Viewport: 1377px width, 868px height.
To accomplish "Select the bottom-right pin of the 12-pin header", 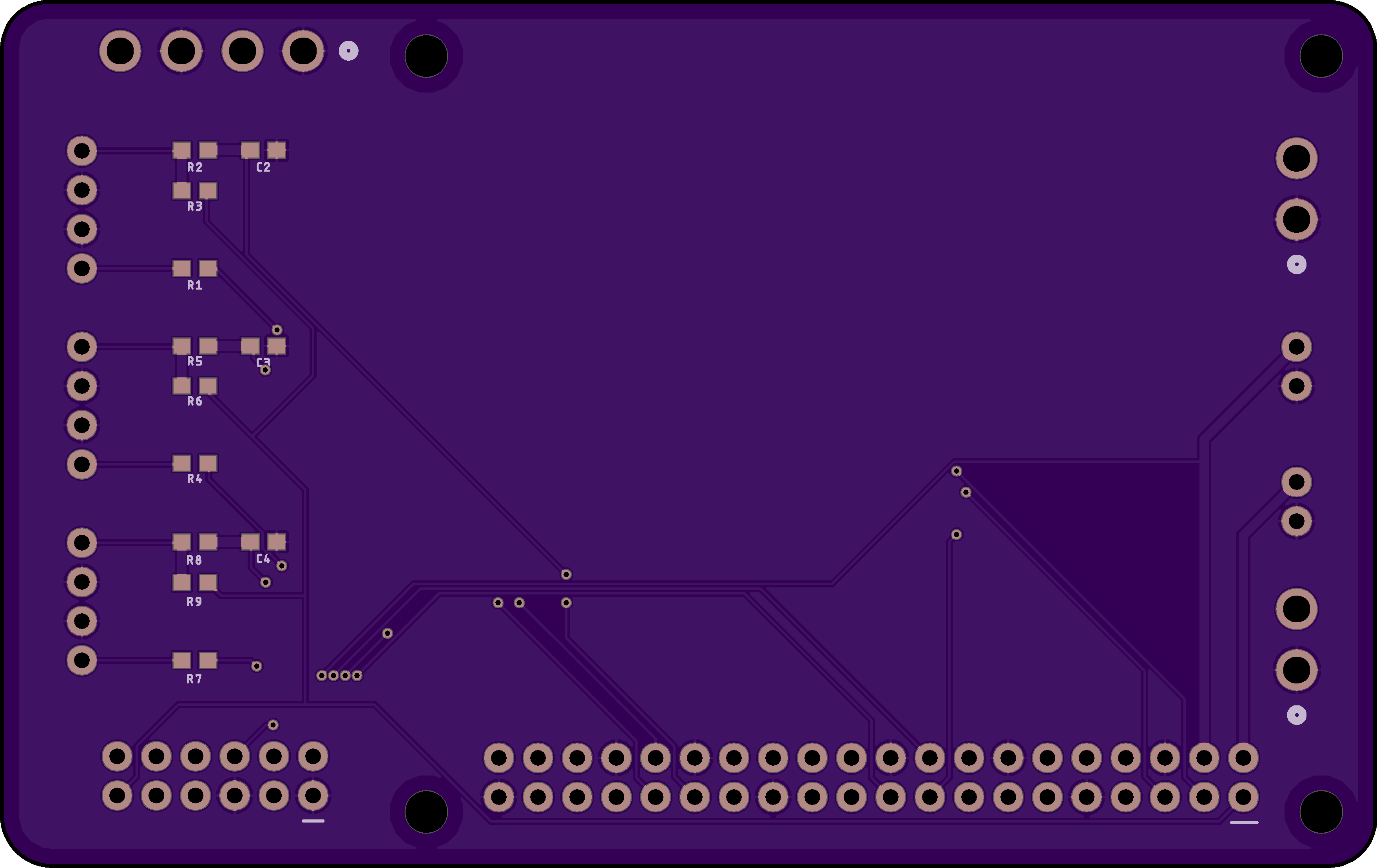I will [313, 796].
